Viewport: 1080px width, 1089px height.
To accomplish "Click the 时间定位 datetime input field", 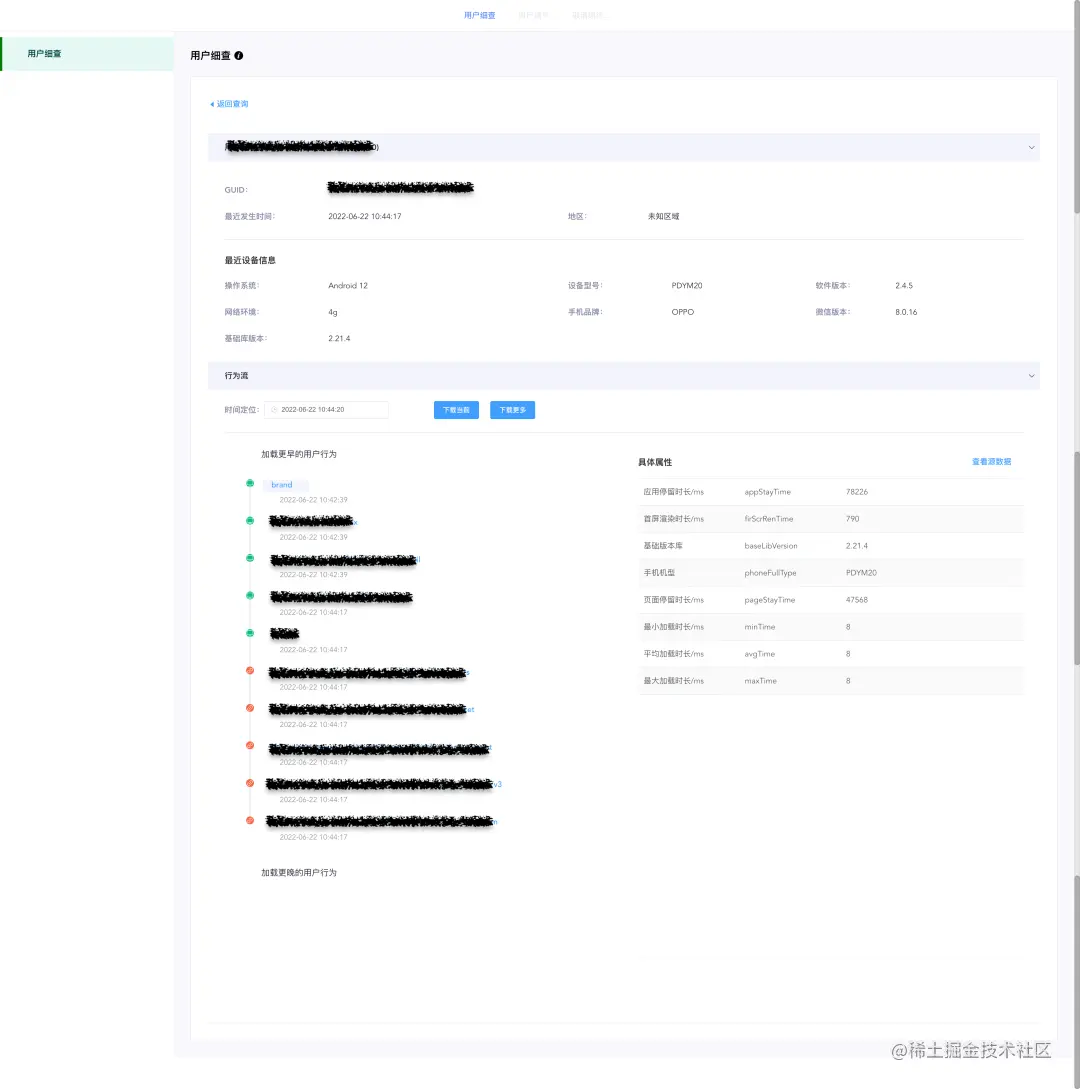I will pyautogui.click(x=326, y=410).
